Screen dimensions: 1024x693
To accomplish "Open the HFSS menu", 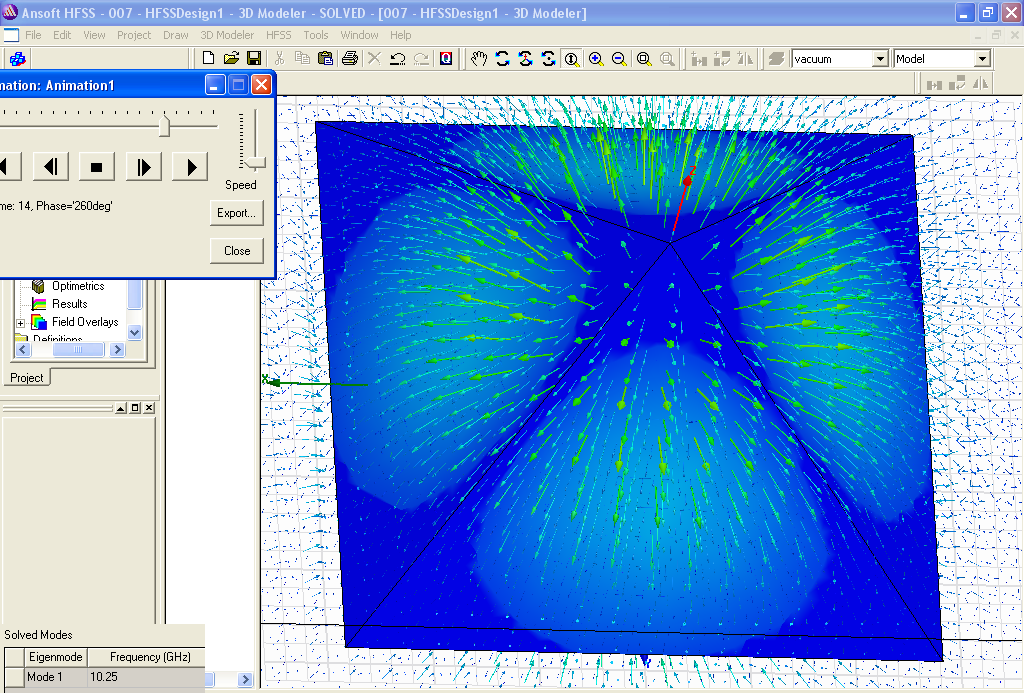I will coord(279,35).
